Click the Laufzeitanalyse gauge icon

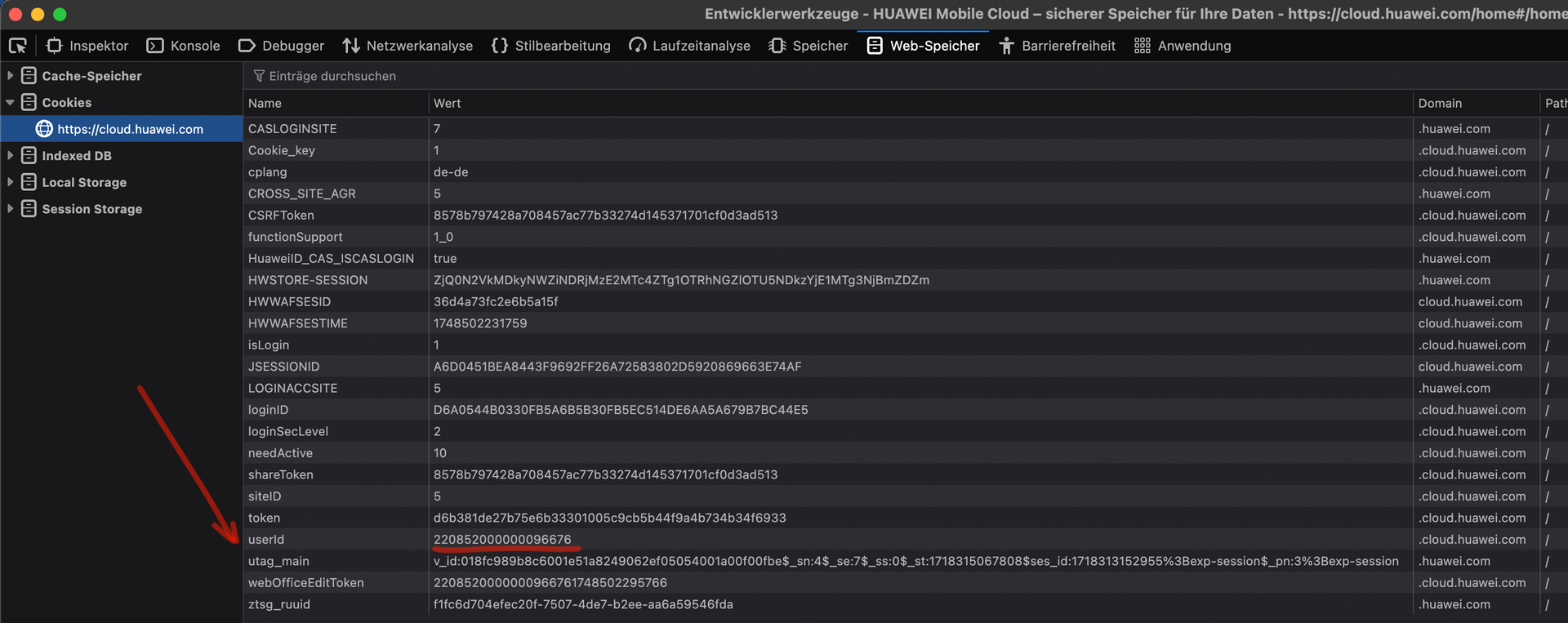point(638,46)
